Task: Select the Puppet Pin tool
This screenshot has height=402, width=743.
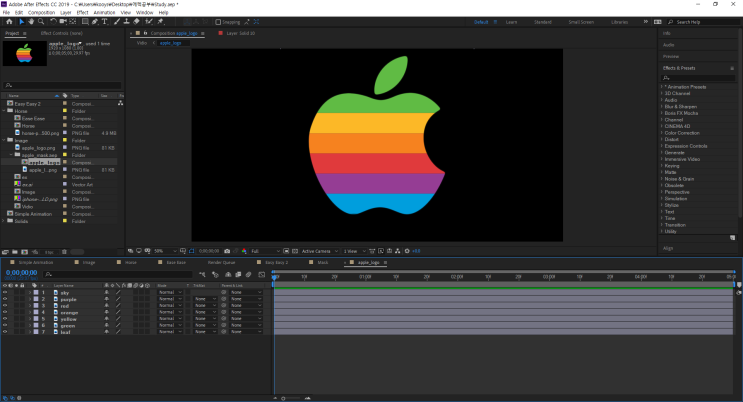Action: point(161,22)
